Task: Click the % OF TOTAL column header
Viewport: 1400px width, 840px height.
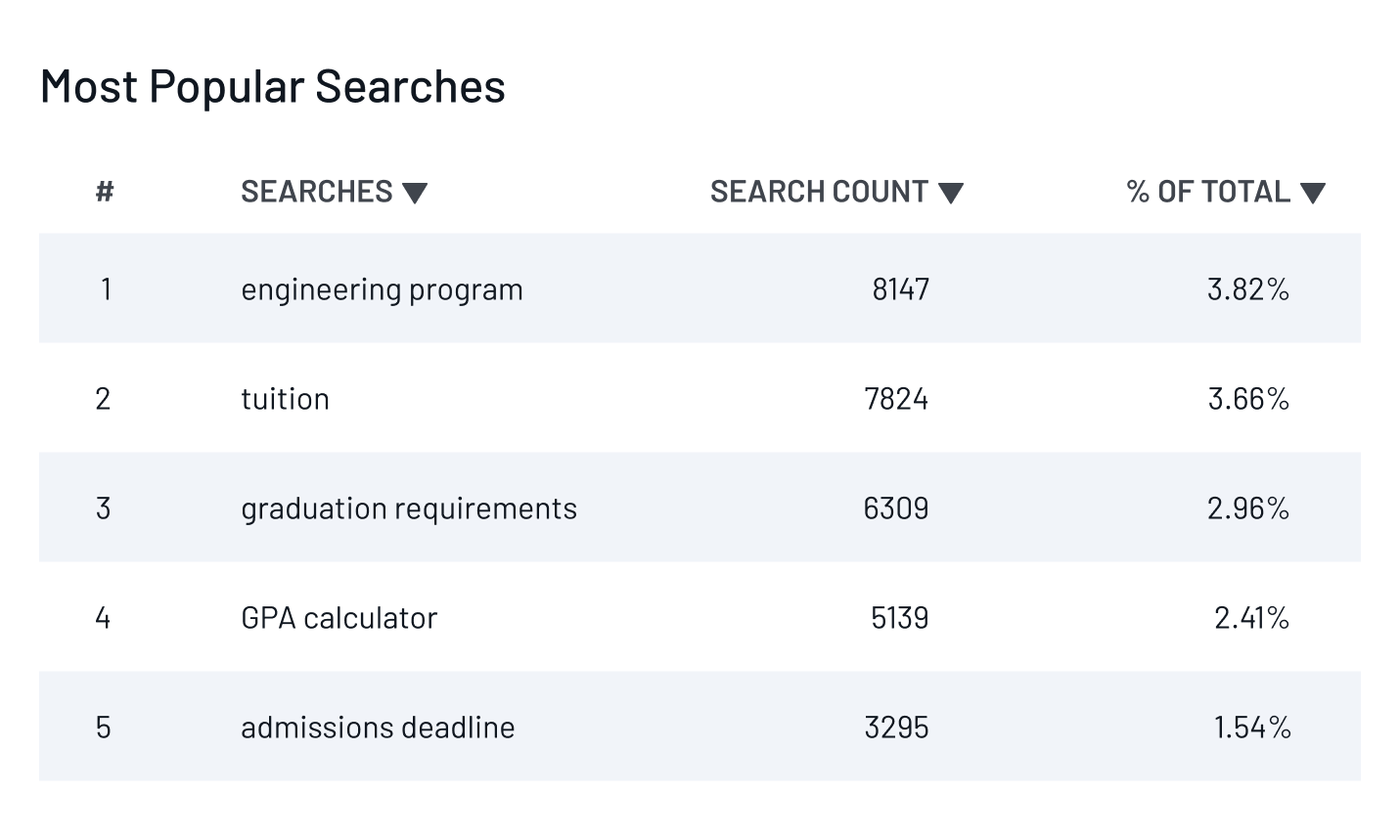Action: [1208, 192]
